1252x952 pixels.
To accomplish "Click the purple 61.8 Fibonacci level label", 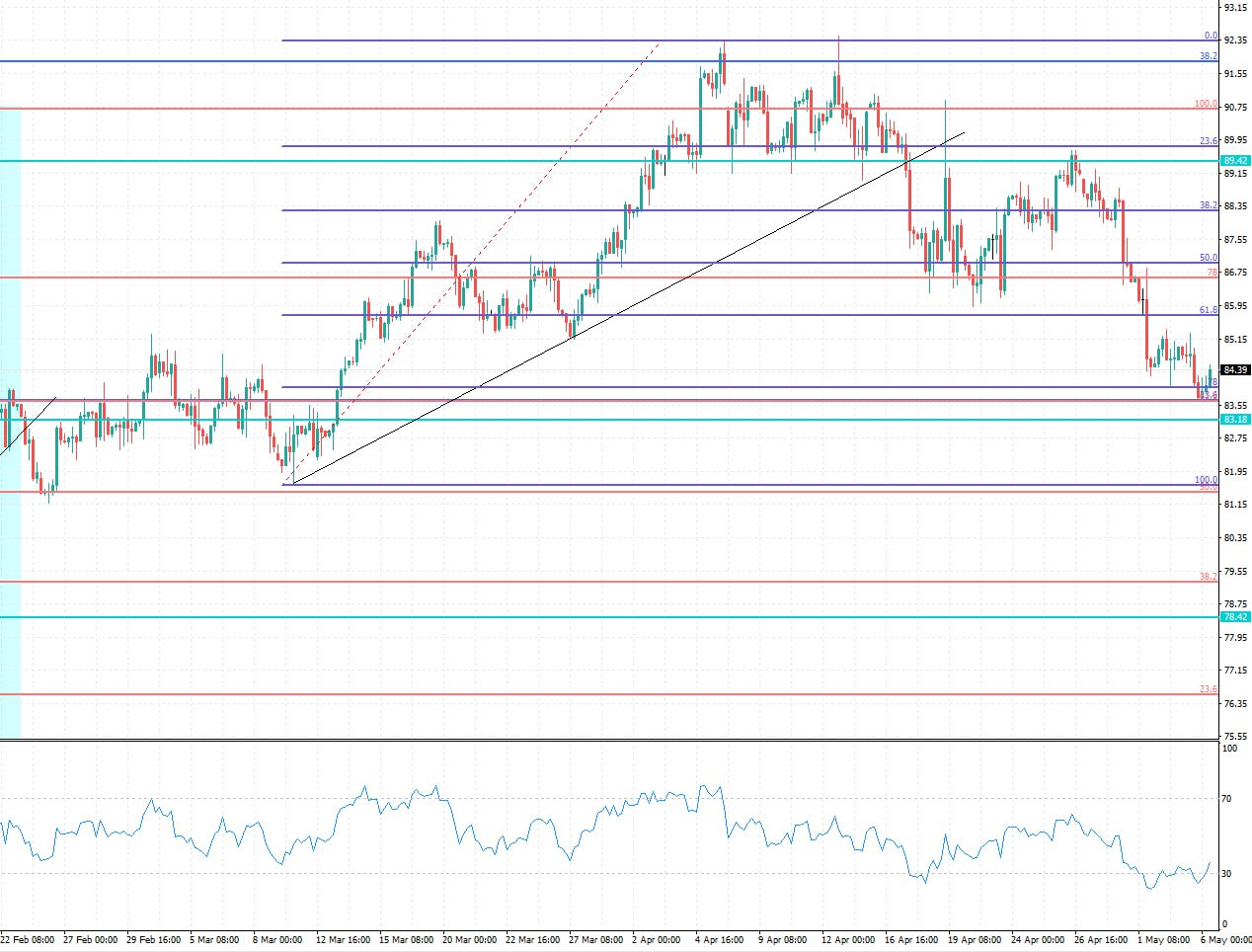I will [1208, 310].
